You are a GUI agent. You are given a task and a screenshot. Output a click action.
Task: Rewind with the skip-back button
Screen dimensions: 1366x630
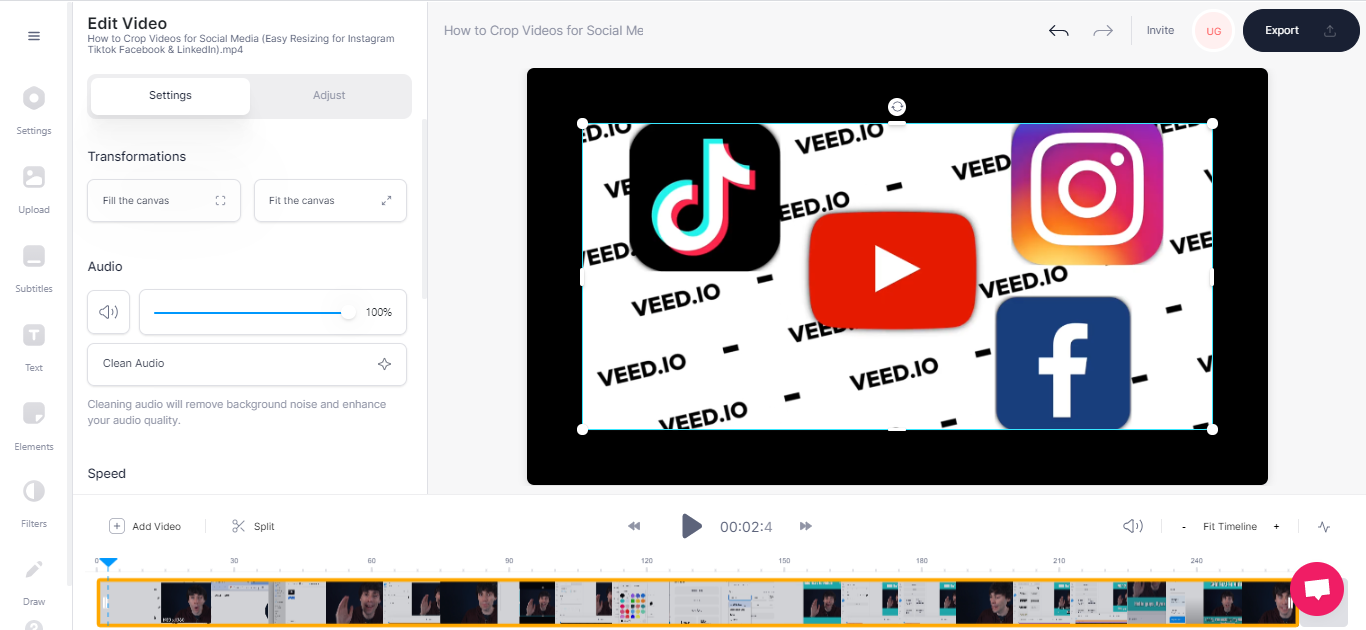pos(634,526)
